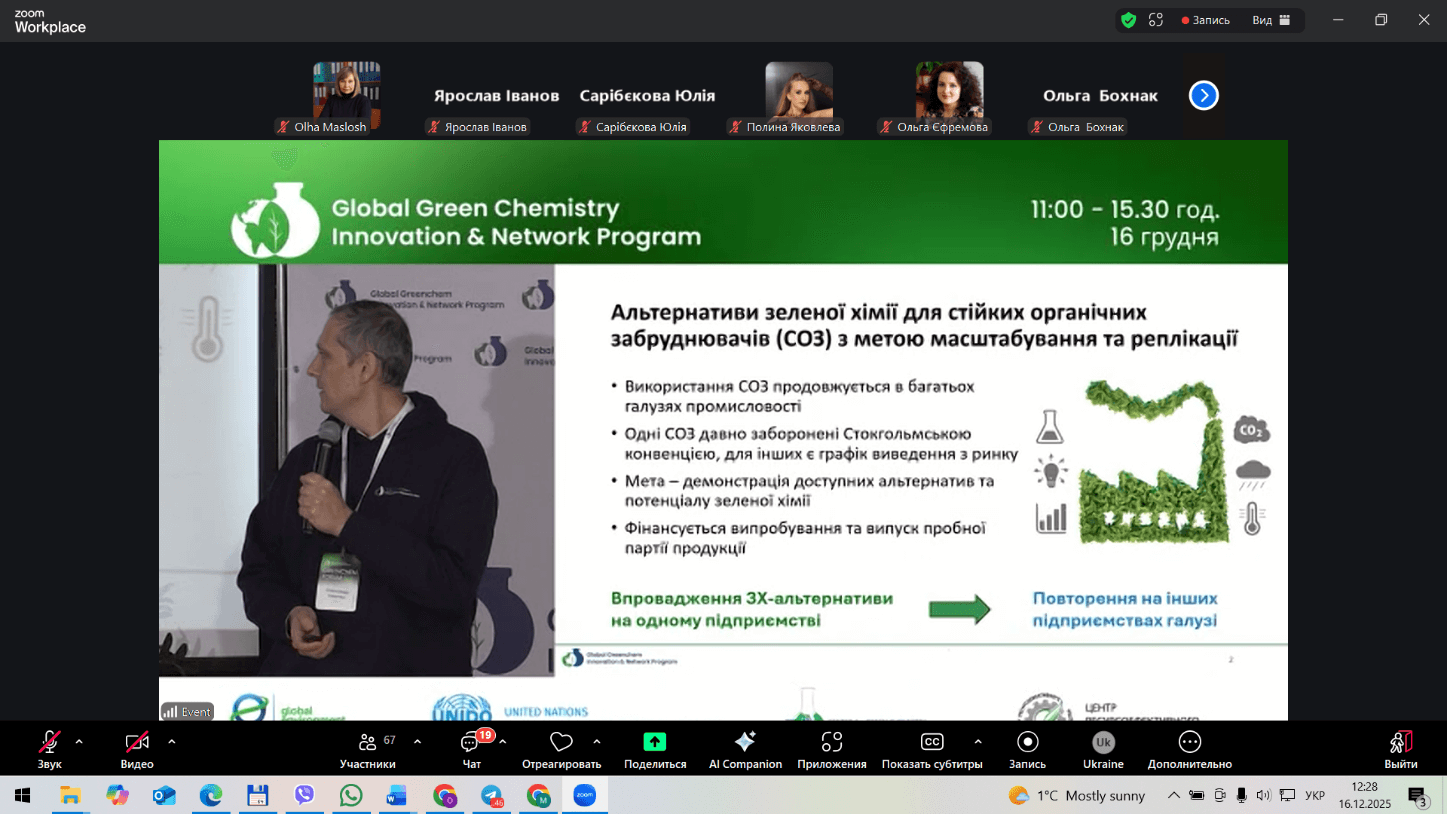The height and width of the screenshot is (814, 1447).
Task: Show captions with Показать субтитры
Action: (931, 748)
